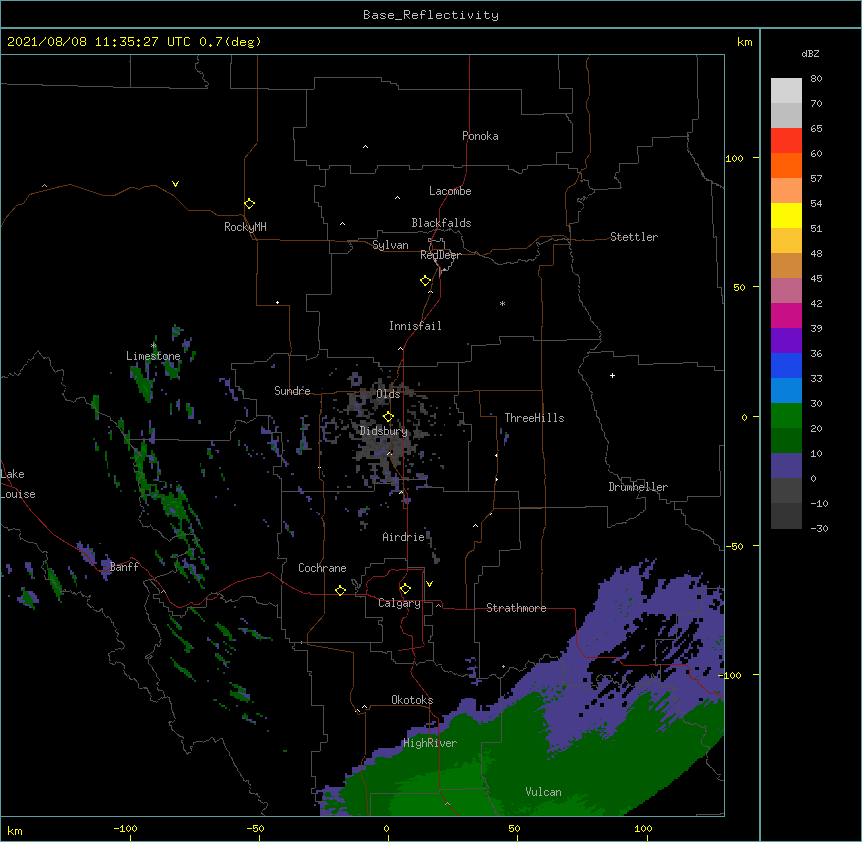Image resolution: width=862 pixels, height=842 pixels.
Task: Click the yellow station marker near Cochrane
Action: pyautogui.click(x=340, y=590)
